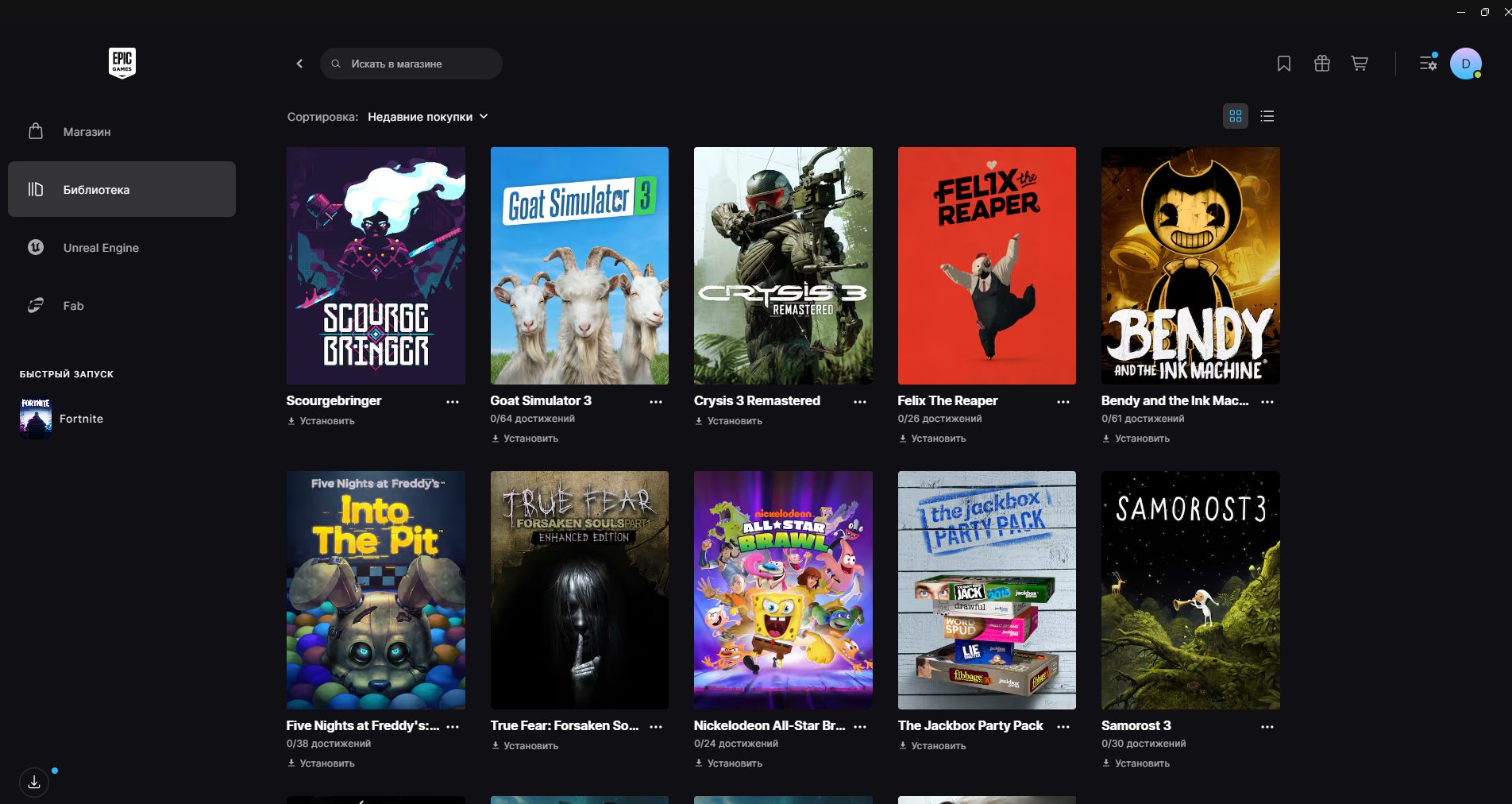This screenshot has height=804, width=1512.
Task: Open more options for Goat Simulator 3
Action: [656, 402]
